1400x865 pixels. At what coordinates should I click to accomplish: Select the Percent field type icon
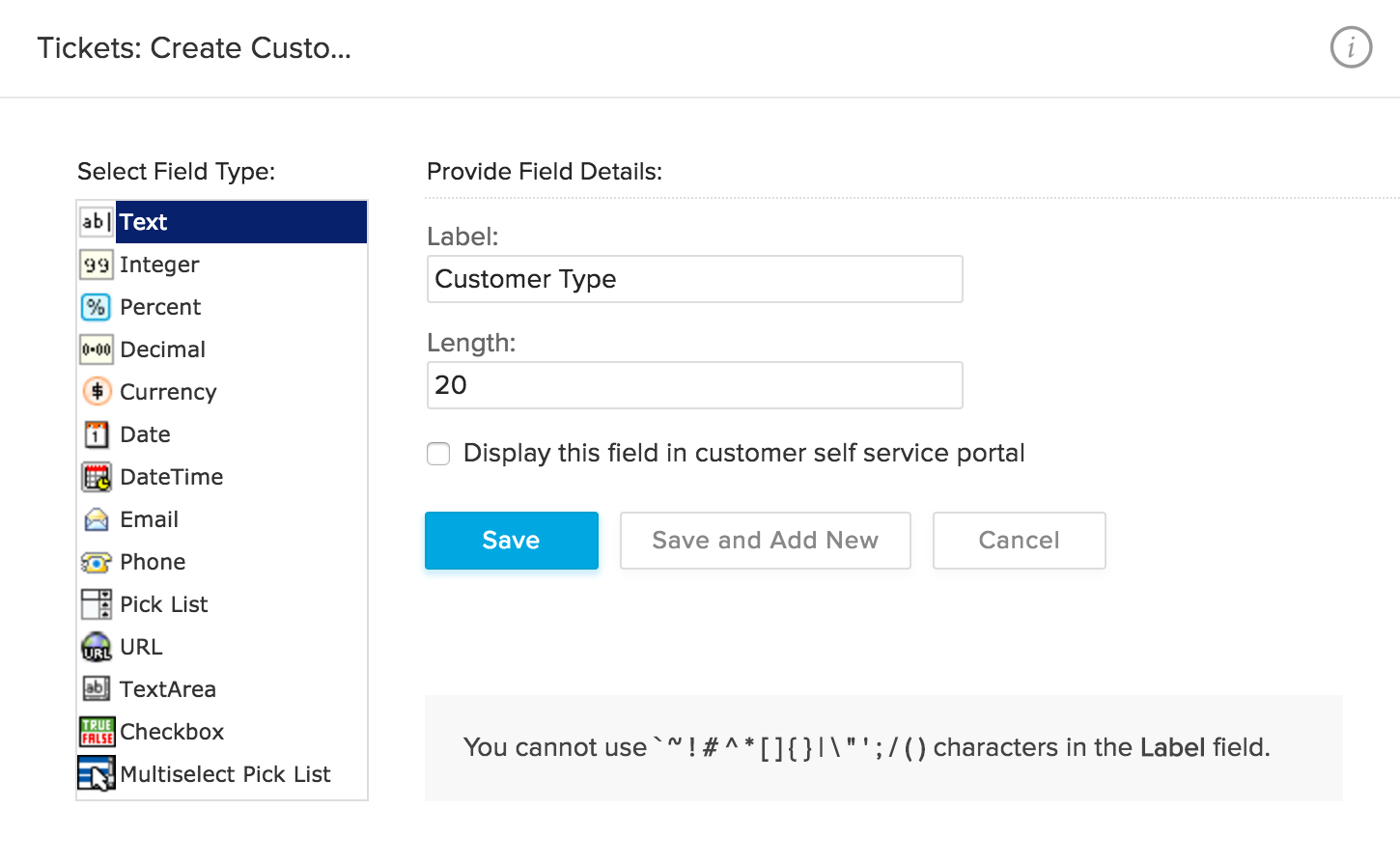click(x=96, y=307)
